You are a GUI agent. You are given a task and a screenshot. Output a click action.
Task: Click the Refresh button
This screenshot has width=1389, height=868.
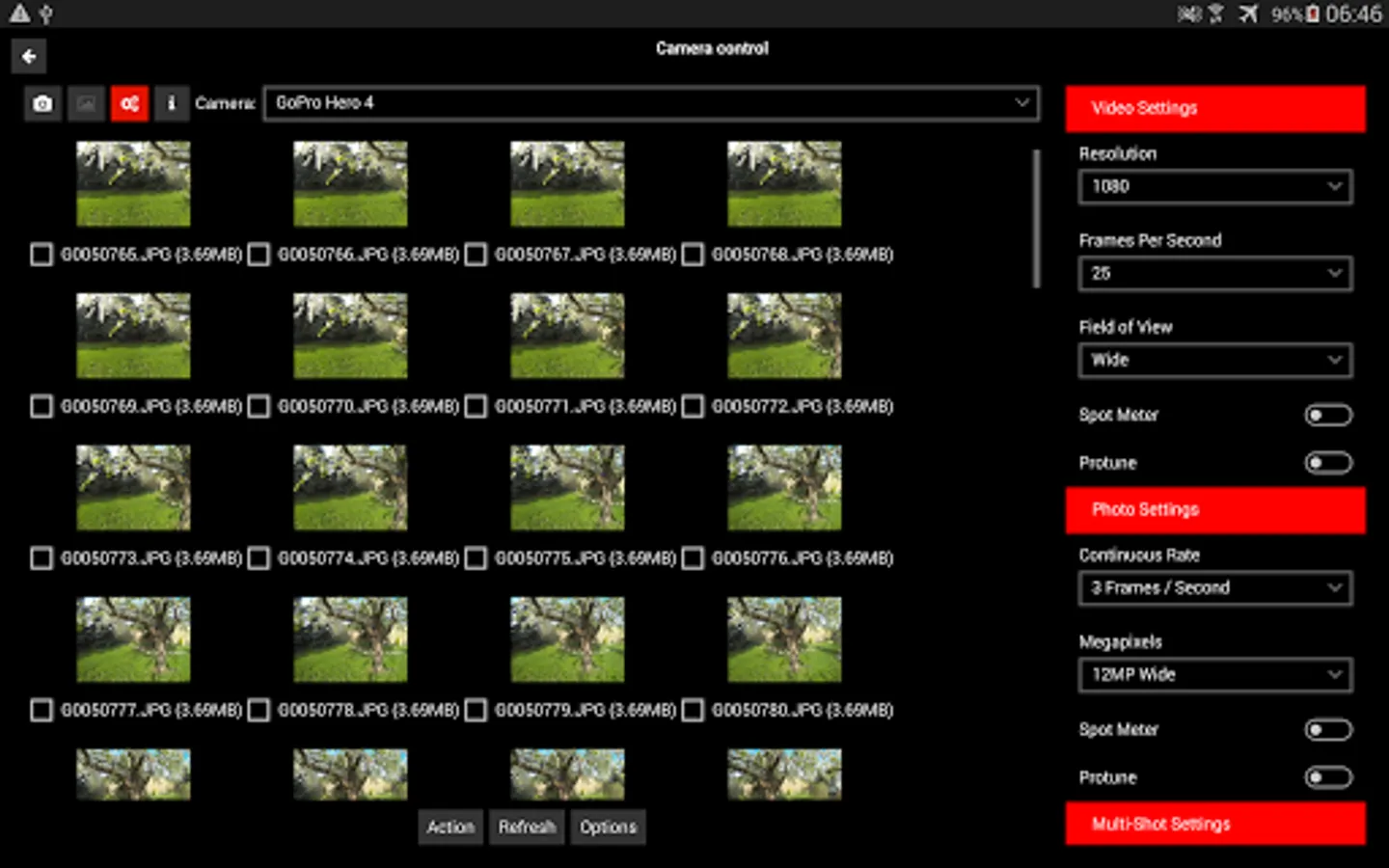[x=527, y=827]
